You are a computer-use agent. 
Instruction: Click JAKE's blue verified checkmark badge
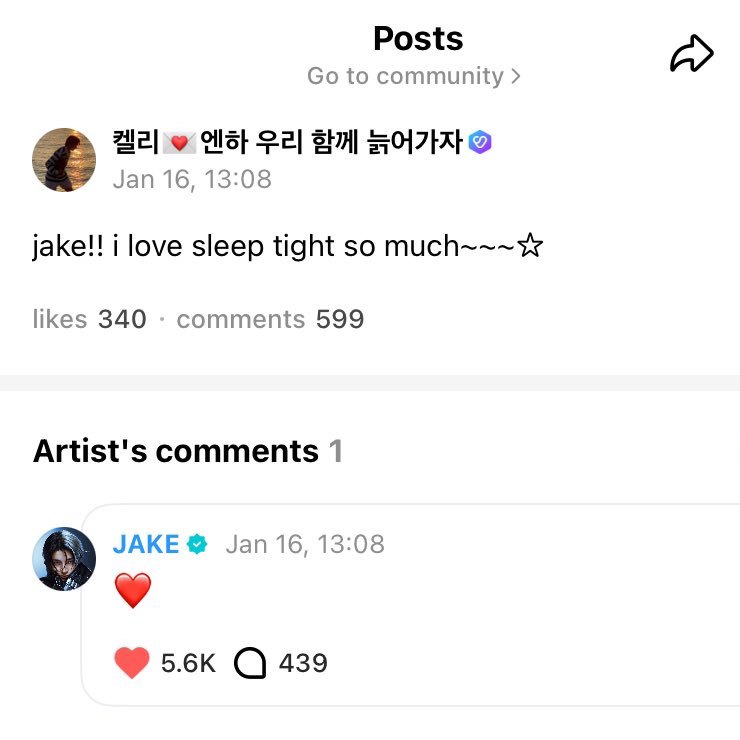[x=197, y=544]
